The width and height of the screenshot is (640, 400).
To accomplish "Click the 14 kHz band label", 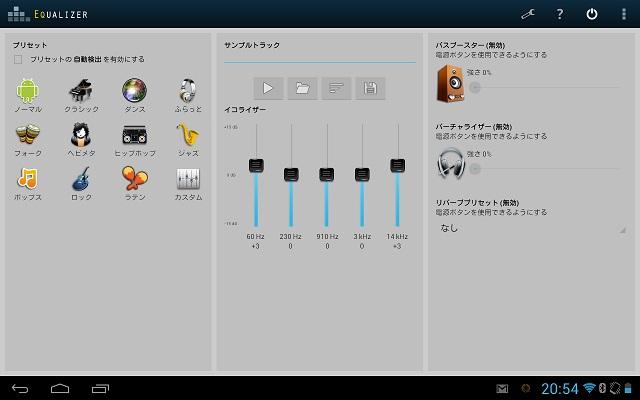I will (397, 236).
